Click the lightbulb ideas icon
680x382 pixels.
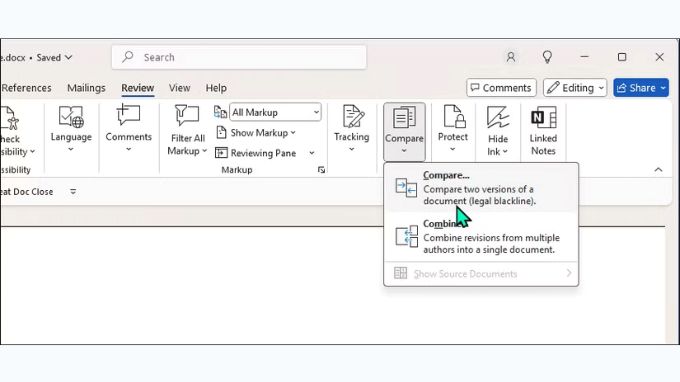click(547, 57)
